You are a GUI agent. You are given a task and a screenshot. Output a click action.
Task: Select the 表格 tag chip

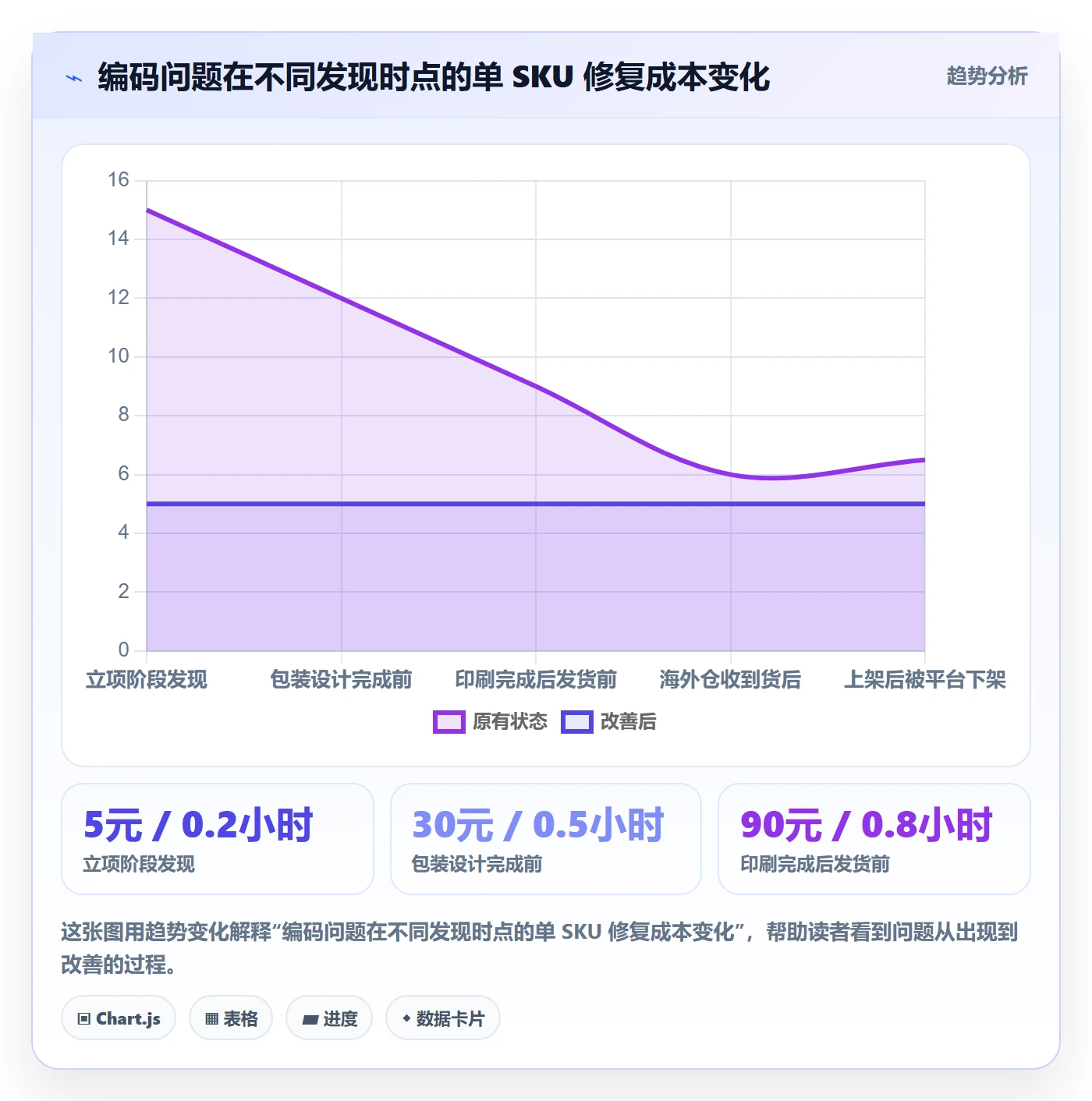click(x=231, y=1018)
